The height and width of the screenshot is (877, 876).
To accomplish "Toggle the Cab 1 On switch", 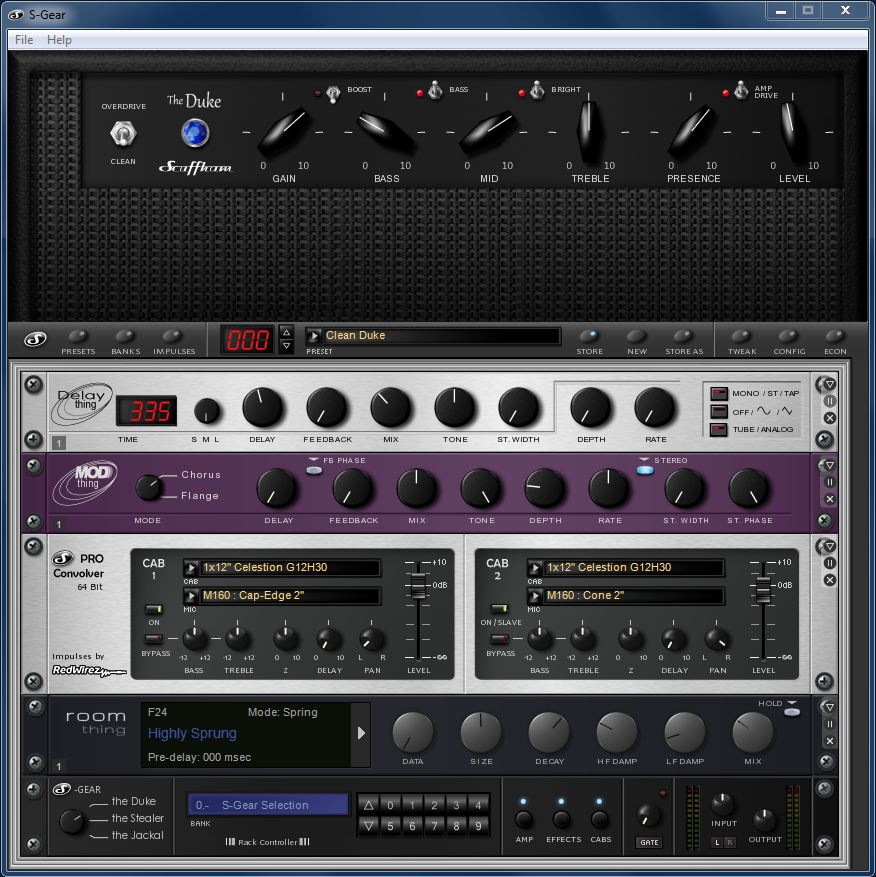I will tap(154, 609).
